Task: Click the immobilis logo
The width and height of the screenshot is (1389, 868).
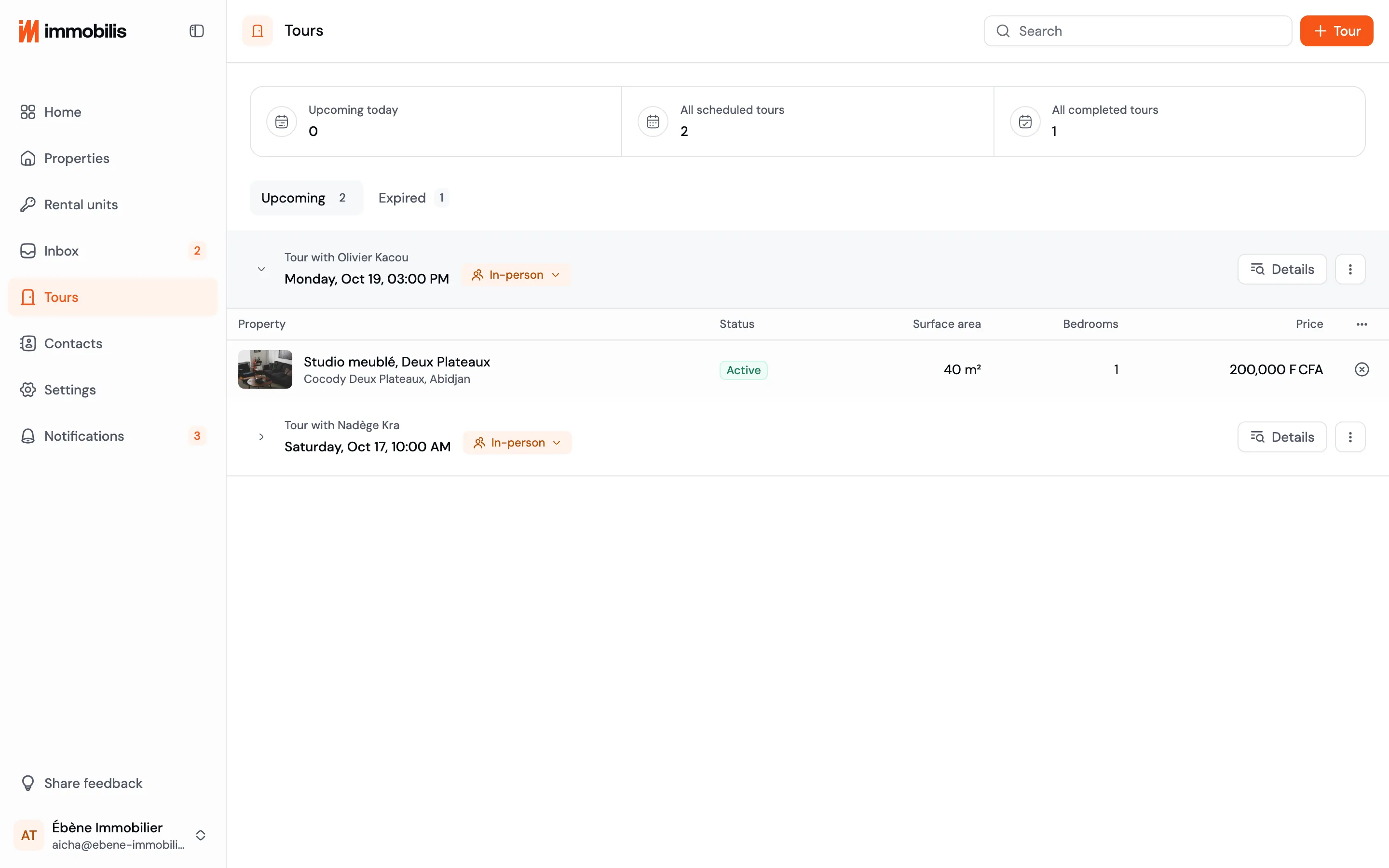Action: click(72, 31)
